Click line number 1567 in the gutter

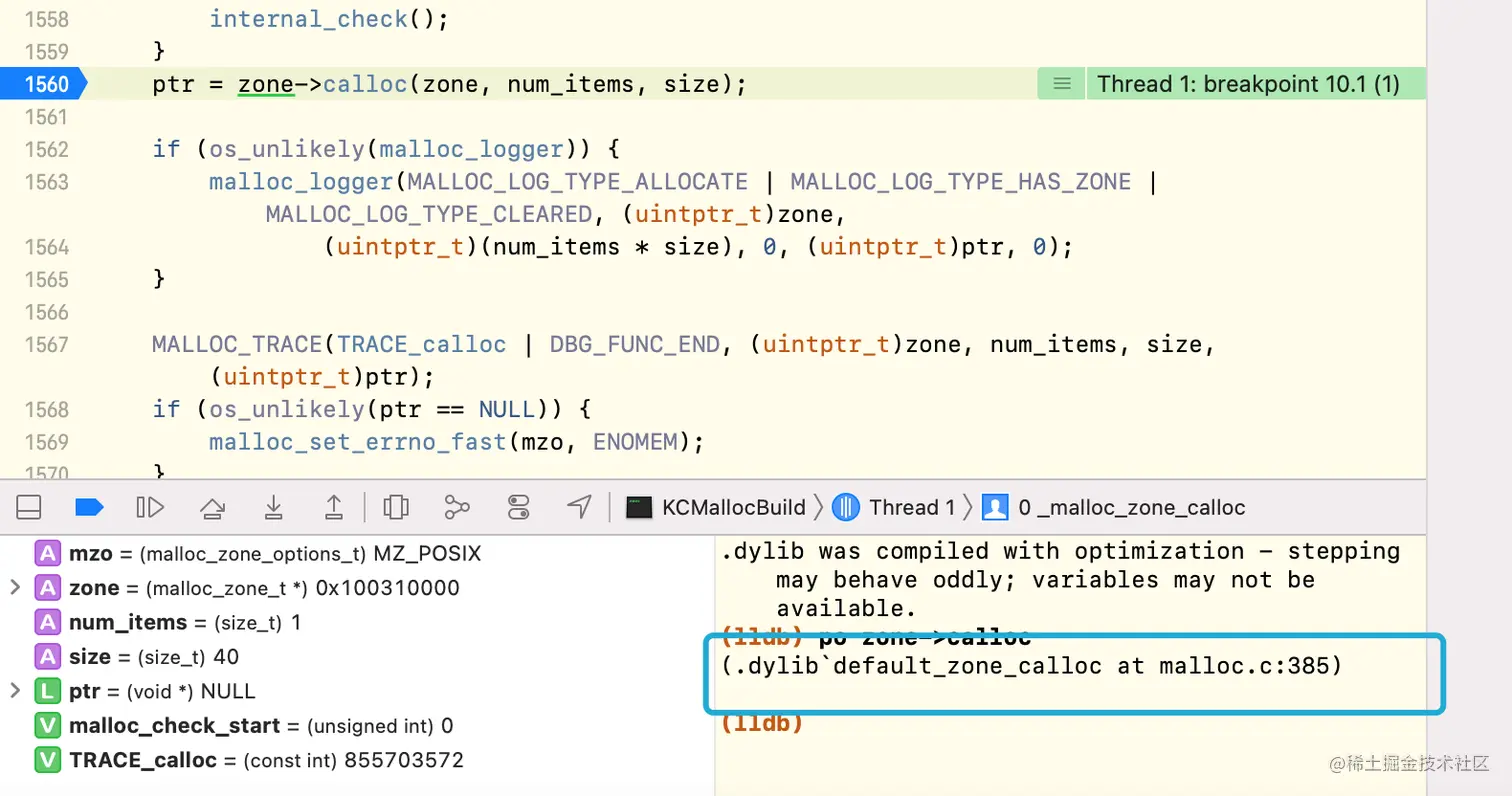(46, 345)
